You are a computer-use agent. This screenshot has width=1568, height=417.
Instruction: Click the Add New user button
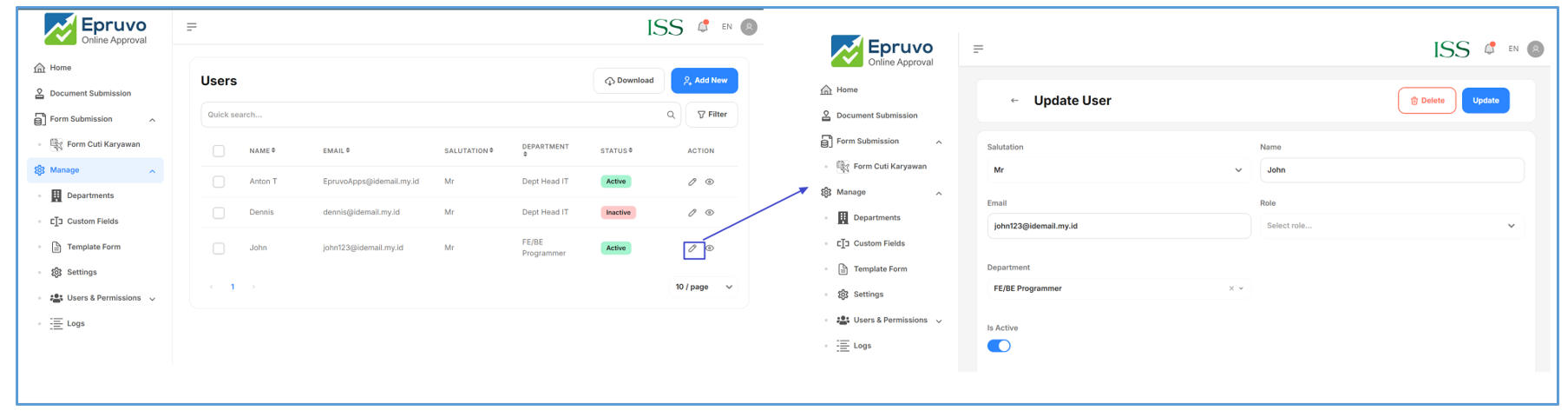[x=704, y=81]
